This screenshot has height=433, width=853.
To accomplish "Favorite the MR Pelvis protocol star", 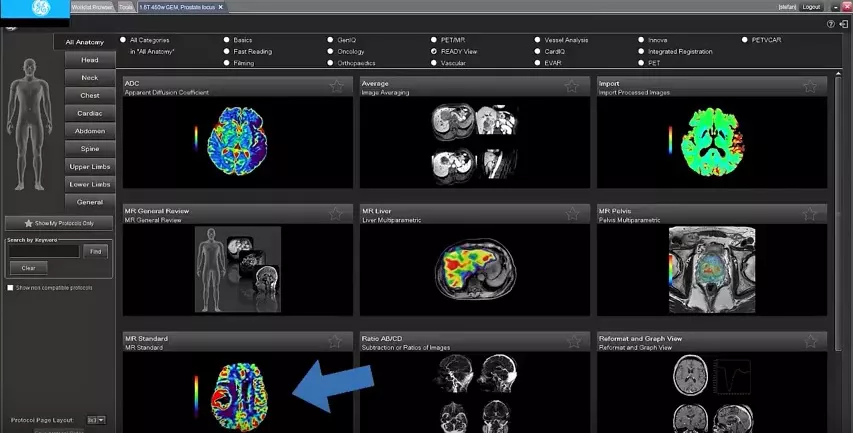I will pyautogui.click(x=809, y=214).
